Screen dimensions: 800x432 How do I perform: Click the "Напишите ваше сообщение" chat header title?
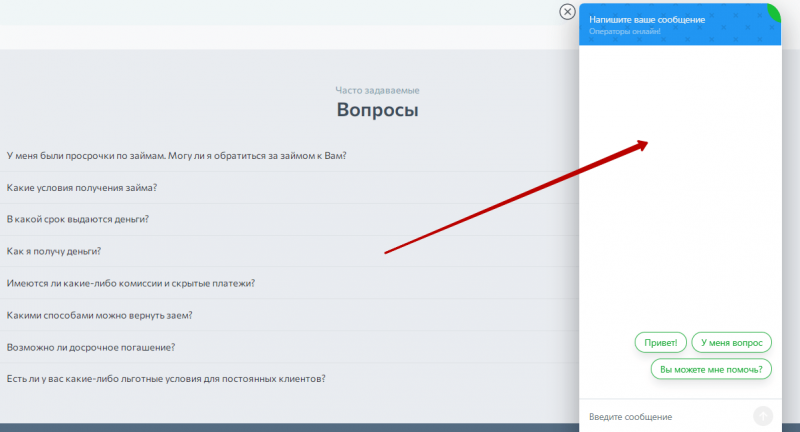[x=647, y=19]
